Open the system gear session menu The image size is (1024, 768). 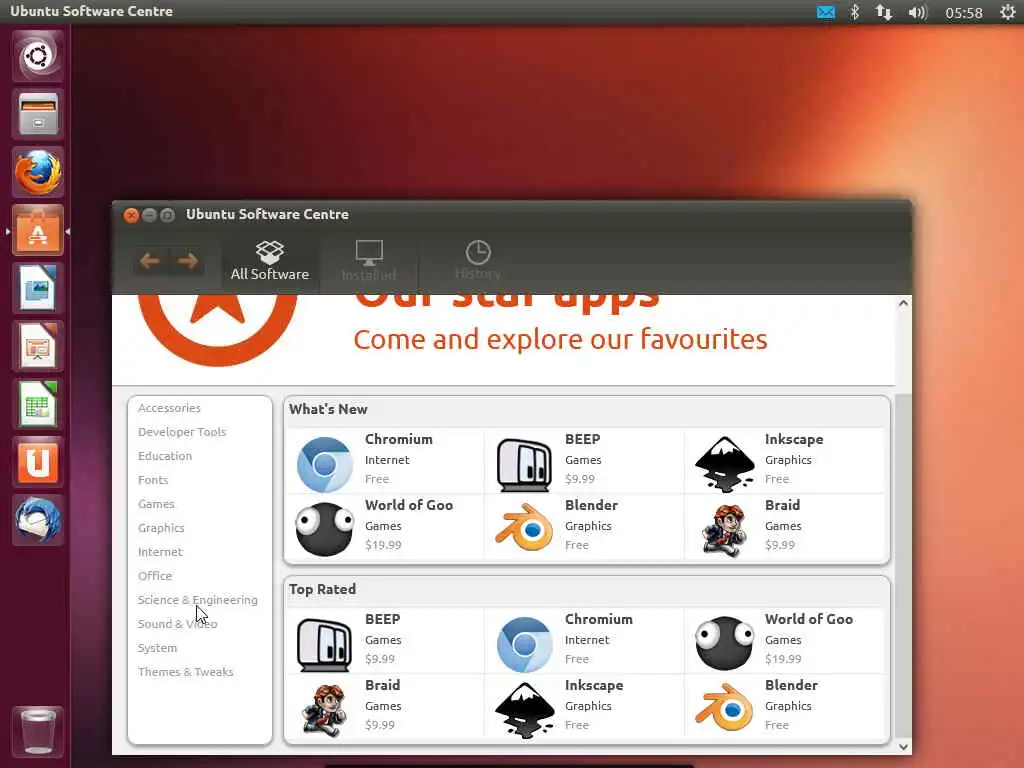point(1008,12)
